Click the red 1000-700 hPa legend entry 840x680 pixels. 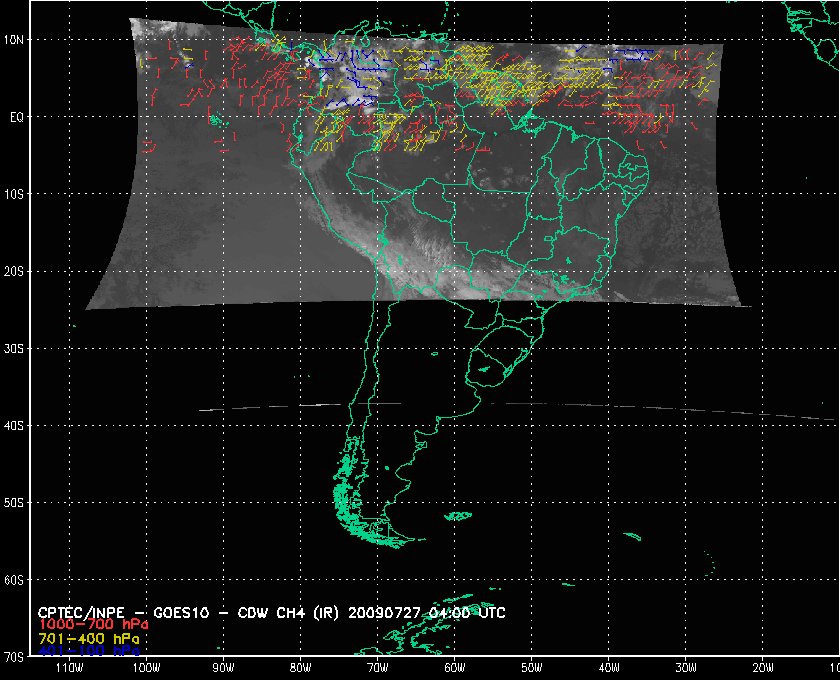point(93,625)
